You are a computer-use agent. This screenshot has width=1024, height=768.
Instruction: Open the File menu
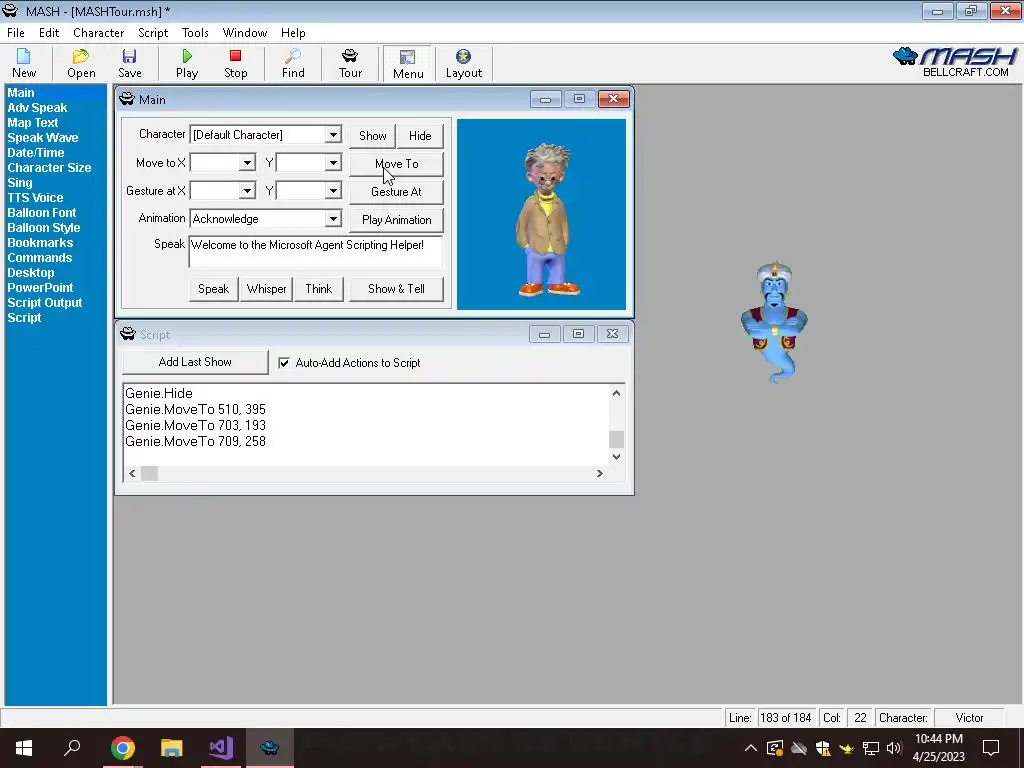click(x=16, y=33)
